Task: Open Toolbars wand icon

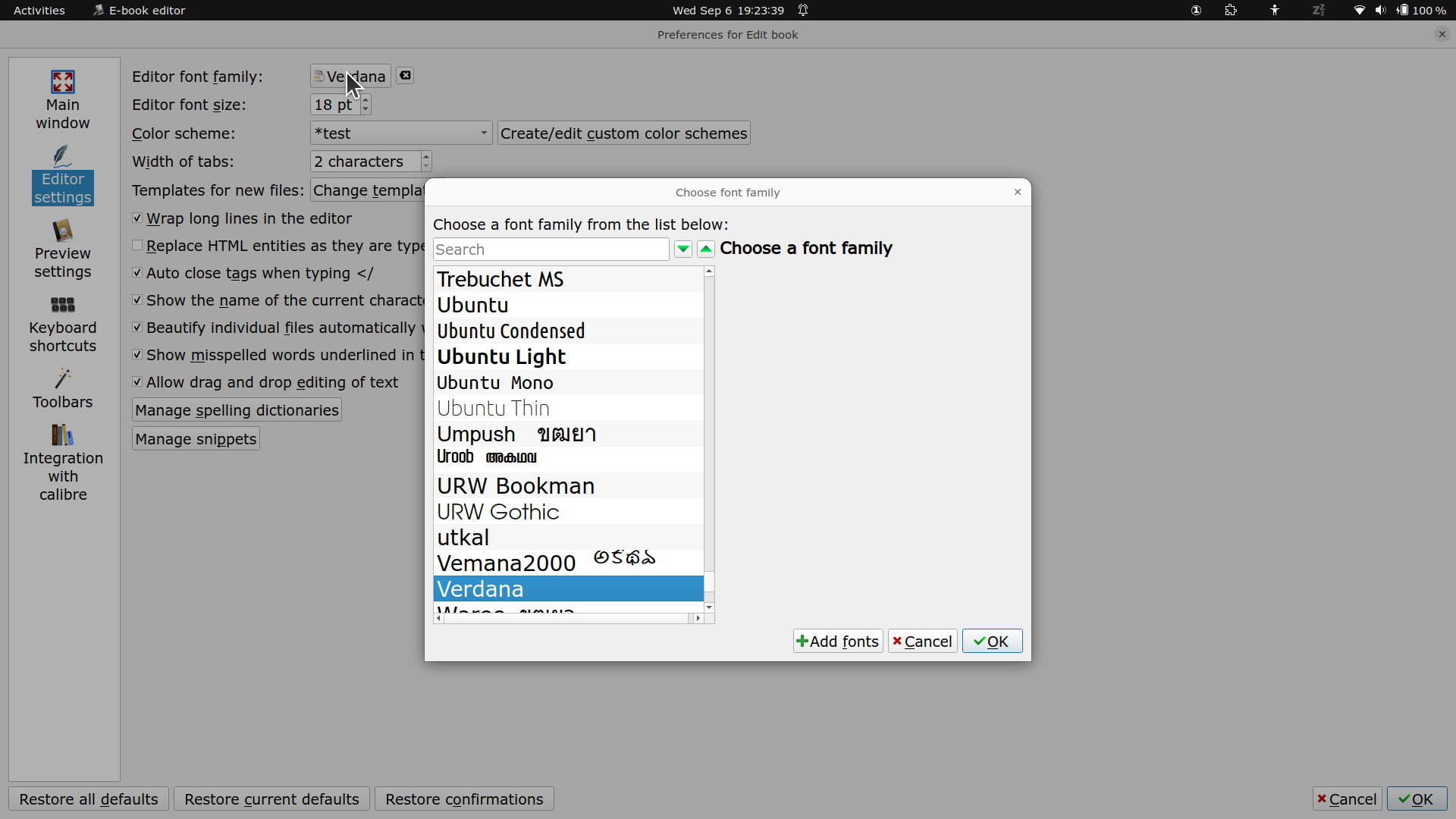Action: point(63,378)
